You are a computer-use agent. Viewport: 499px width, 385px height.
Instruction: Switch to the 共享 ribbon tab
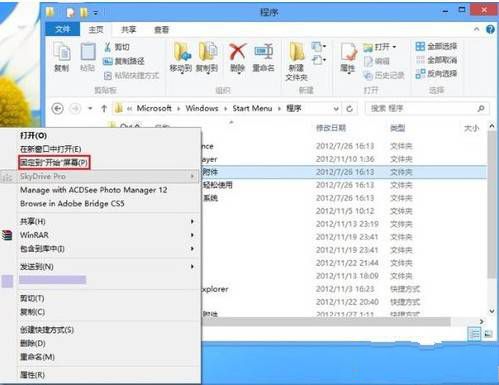pyautogui.click(x=128, y=30)
